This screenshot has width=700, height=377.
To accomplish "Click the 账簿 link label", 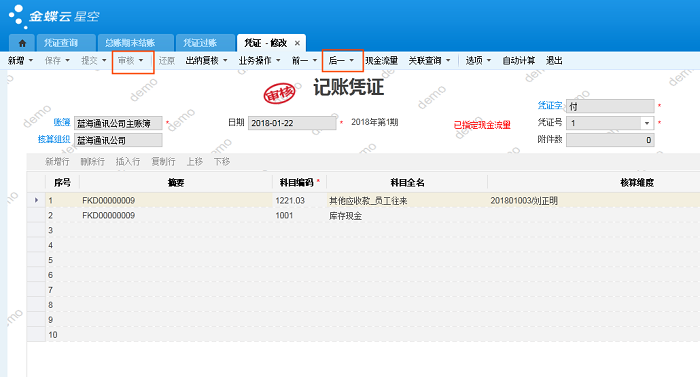I will tap(62, 122).
